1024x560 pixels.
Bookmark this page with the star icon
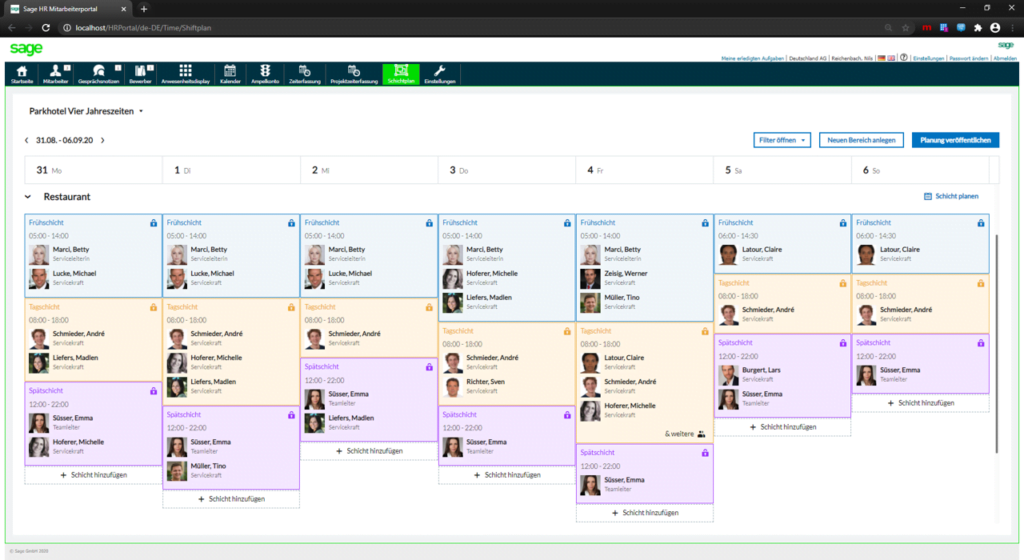[905, 27]
